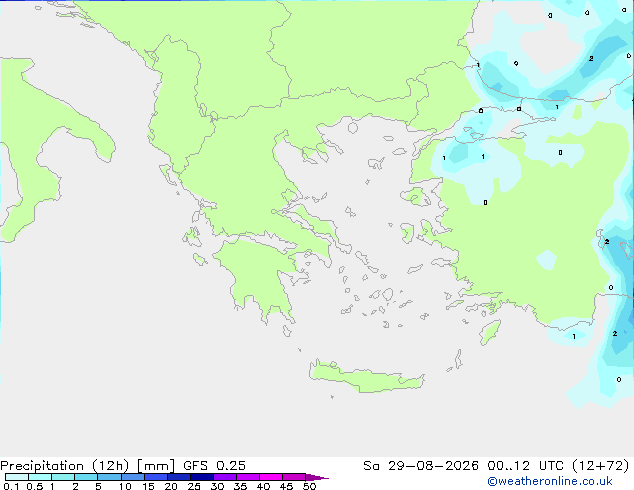Viewport: 634px width, 490px height.
Task: Select legend swatch between 45 and 50
Action: coord(294,477)
